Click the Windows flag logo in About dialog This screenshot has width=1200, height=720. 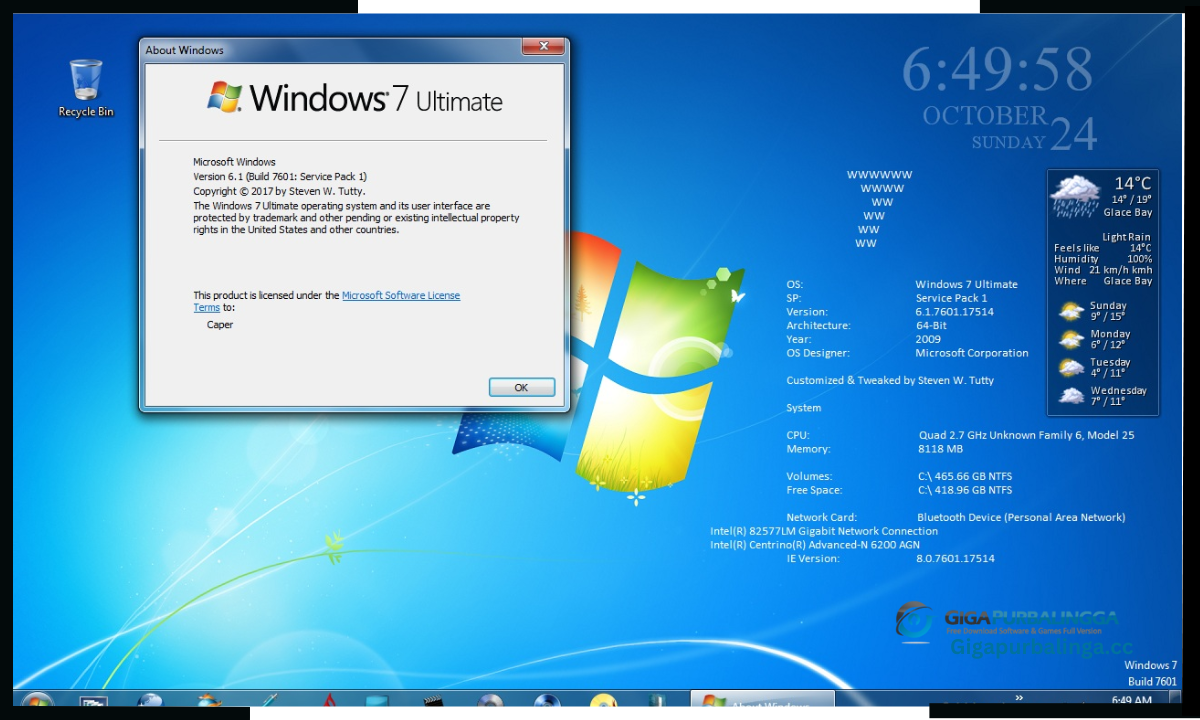pyautogui.click(x=225, y=96)
